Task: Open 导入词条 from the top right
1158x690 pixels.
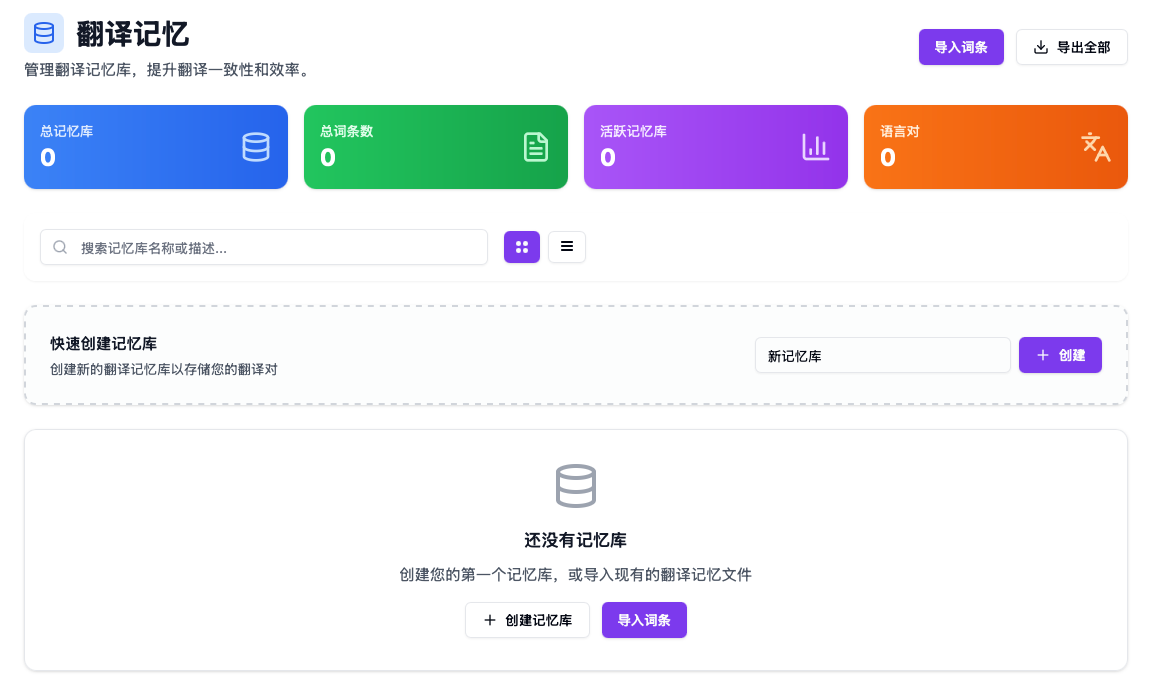Action: point(961,46)
